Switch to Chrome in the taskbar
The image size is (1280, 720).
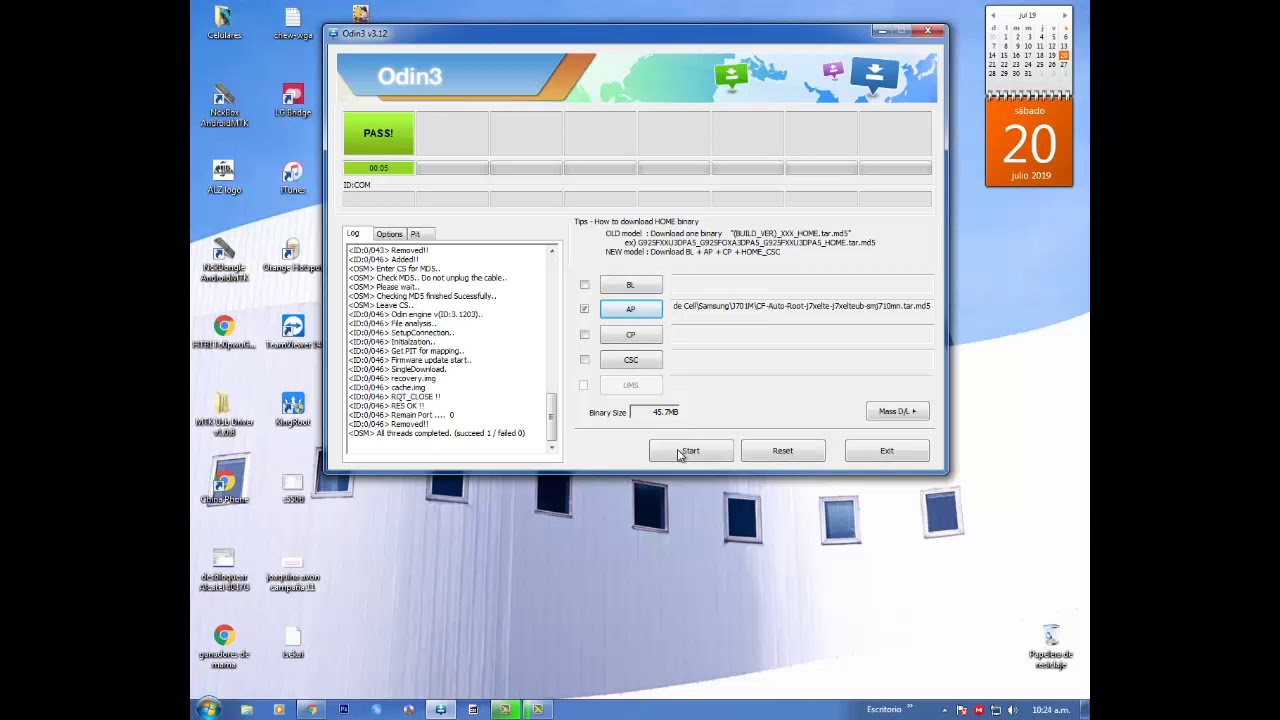coord(311,710)
